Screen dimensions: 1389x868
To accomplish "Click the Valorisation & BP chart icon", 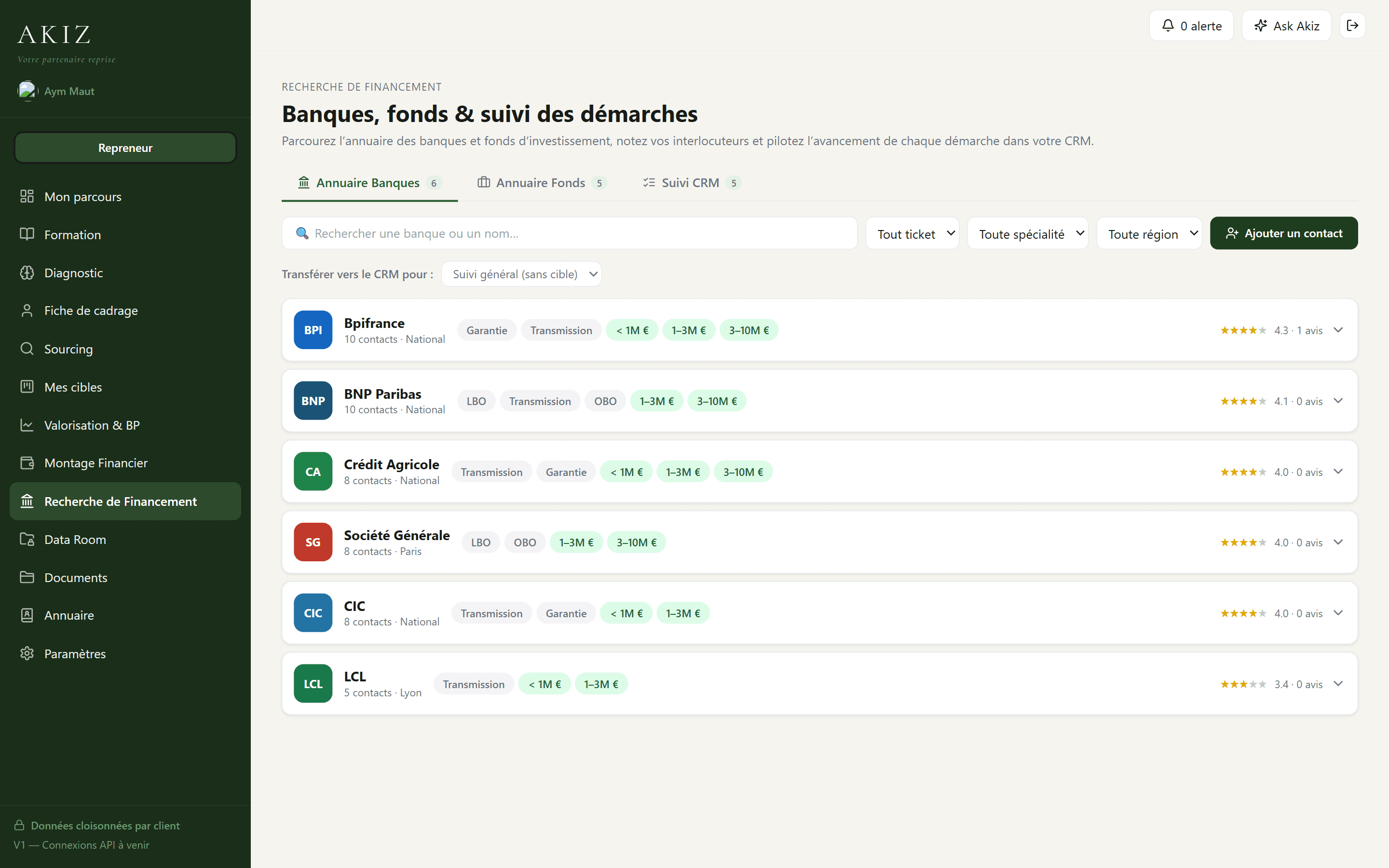I will coord(27,425).
